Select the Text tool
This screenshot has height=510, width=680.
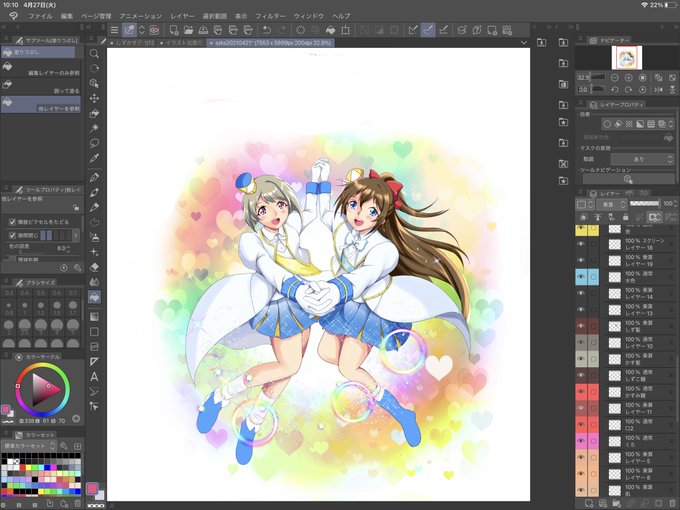point(94,376)
